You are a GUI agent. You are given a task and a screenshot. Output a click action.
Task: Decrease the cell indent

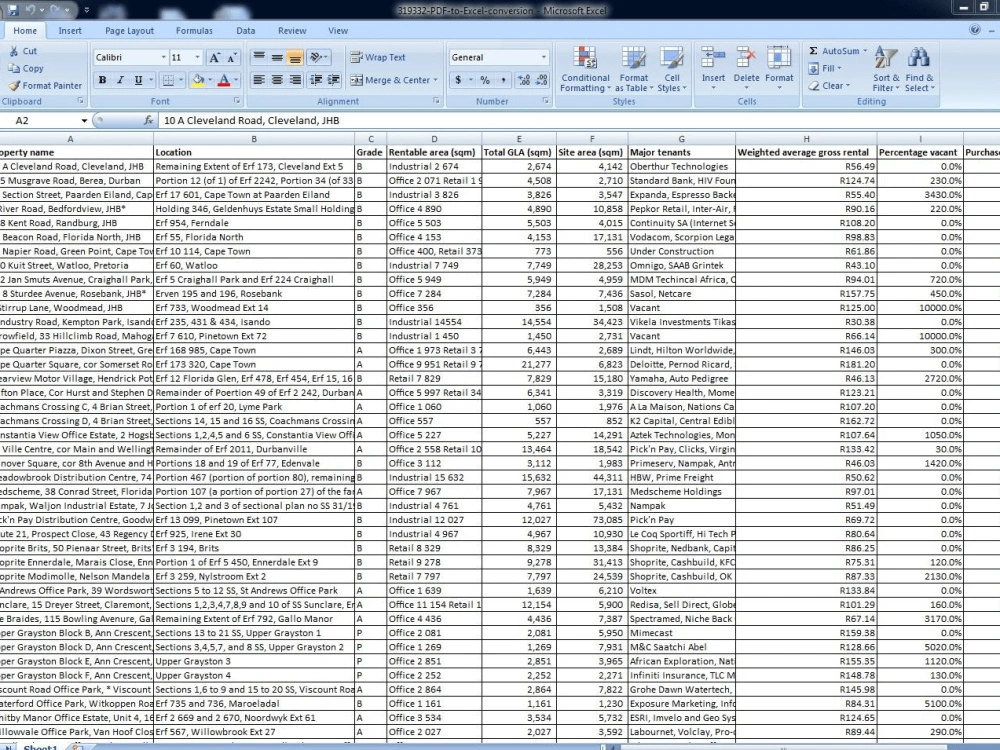(x=316, y=80)
